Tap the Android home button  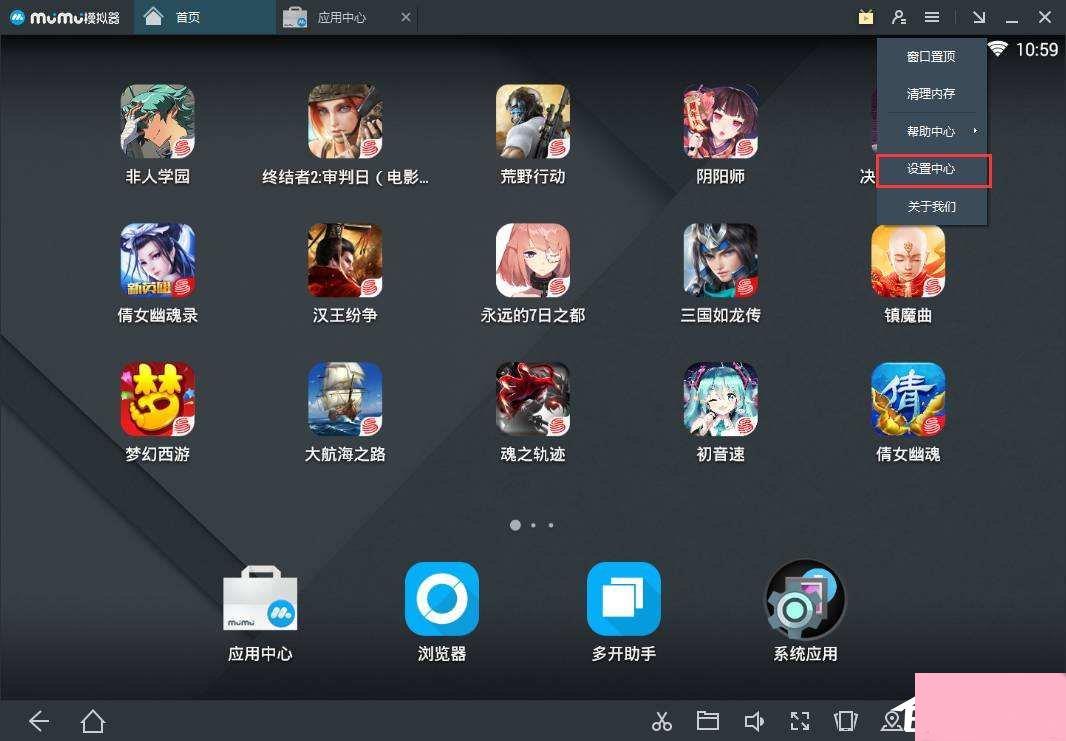click(x=93, y=721)
